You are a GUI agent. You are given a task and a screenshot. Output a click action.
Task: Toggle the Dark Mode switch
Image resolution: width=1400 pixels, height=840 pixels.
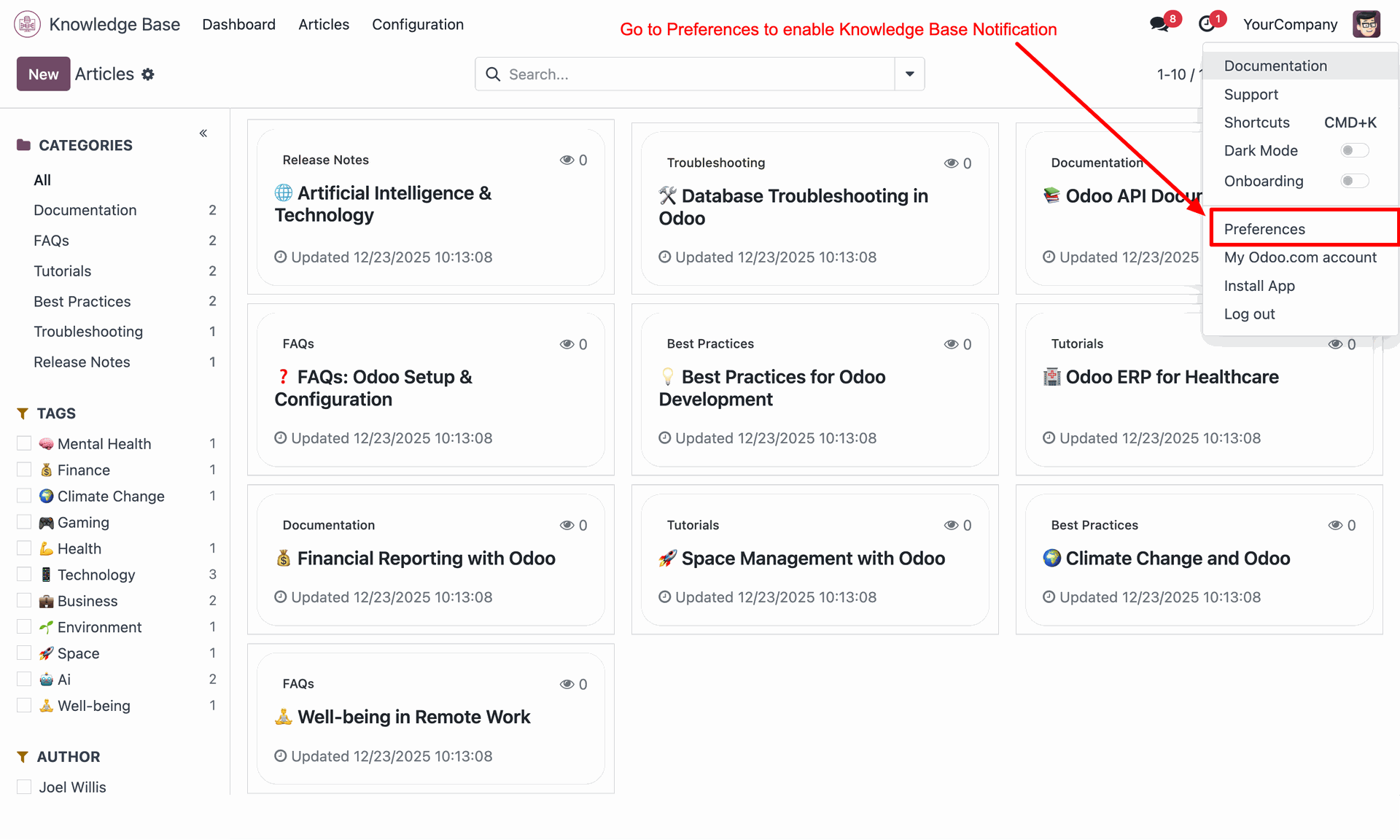(1354, 151)
